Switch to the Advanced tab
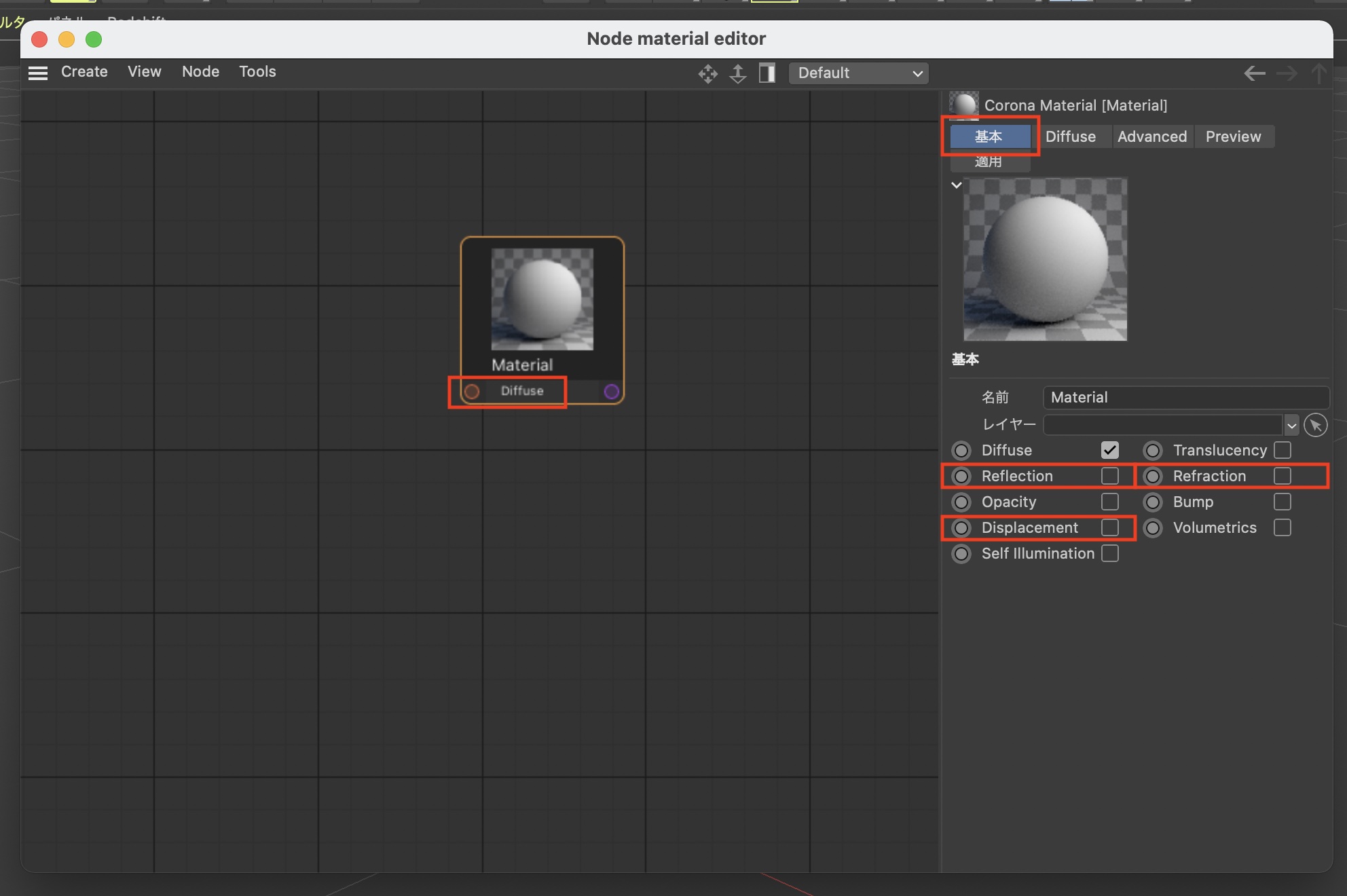1347x896 pixels. coord(1151,136)
